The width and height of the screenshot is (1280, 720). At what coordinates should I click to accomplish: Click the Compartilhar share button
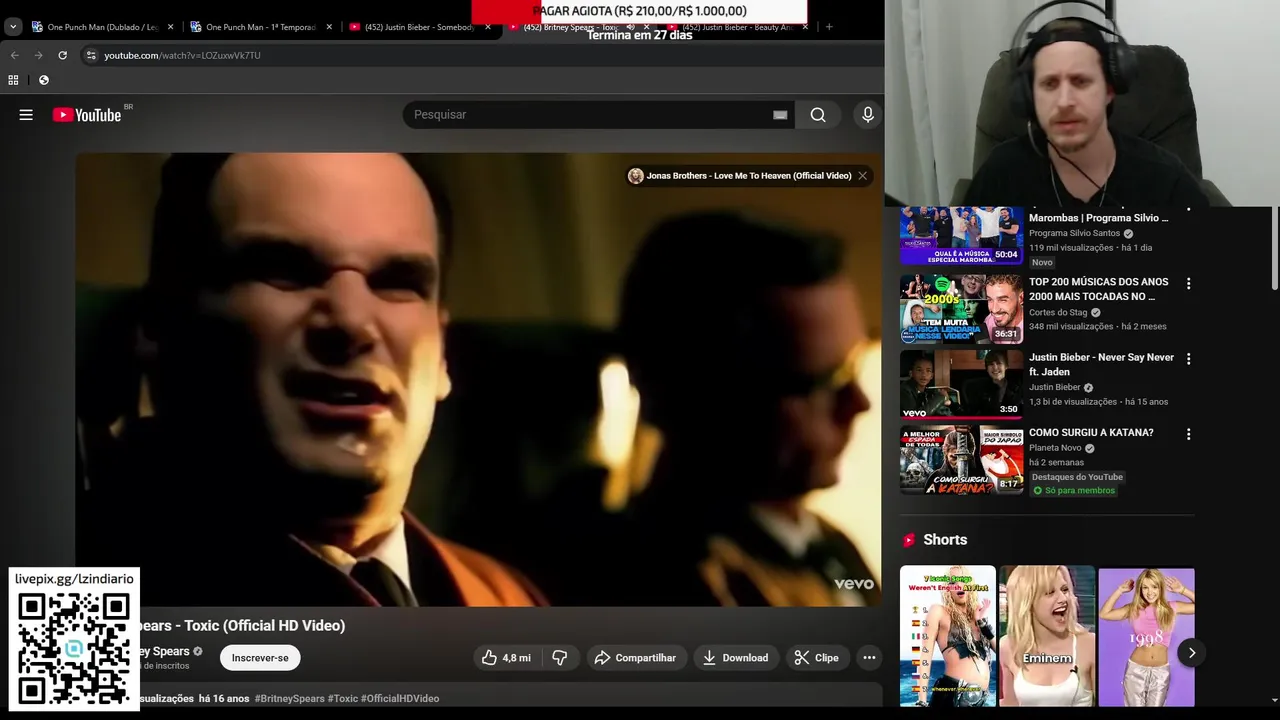635,658
